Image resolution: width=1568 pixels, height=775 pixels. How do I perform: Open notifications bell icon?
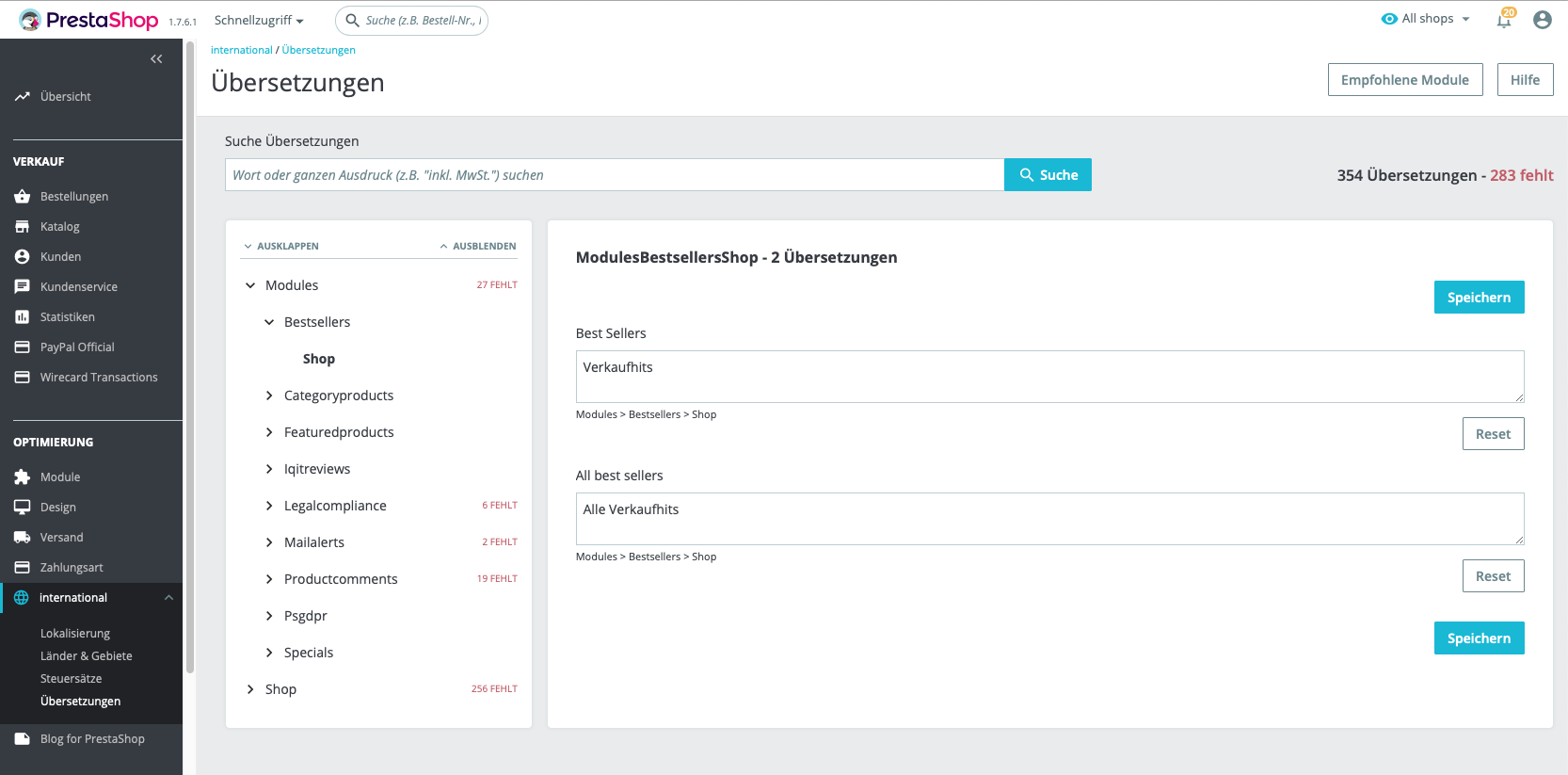point(1504,20)
